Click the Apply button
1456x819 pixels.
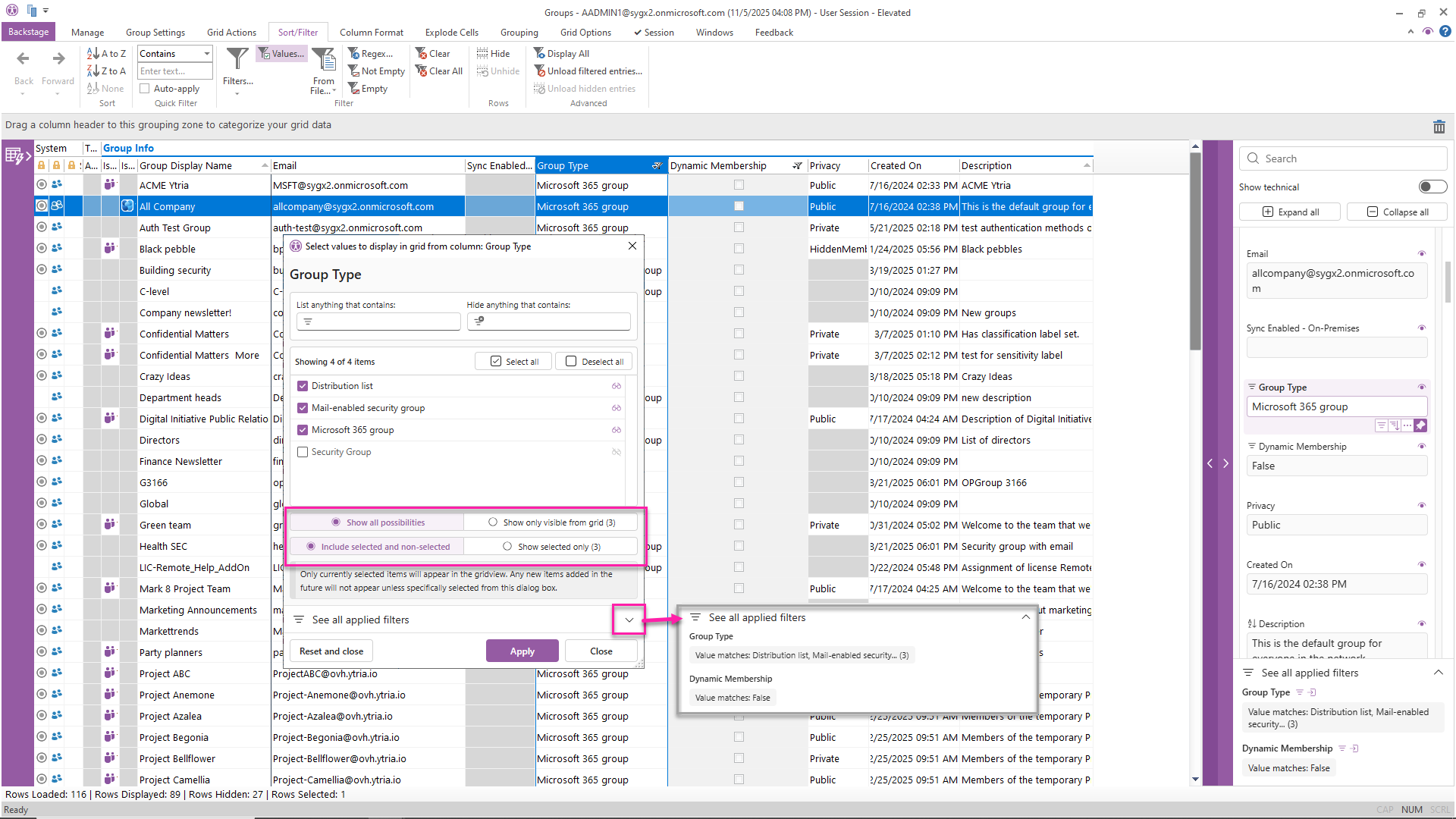click(x=522, y=651)
